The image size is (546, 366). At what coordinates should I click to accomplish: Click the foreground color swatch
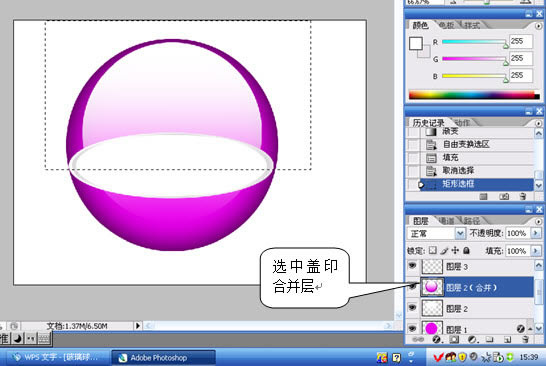(415, 44)
